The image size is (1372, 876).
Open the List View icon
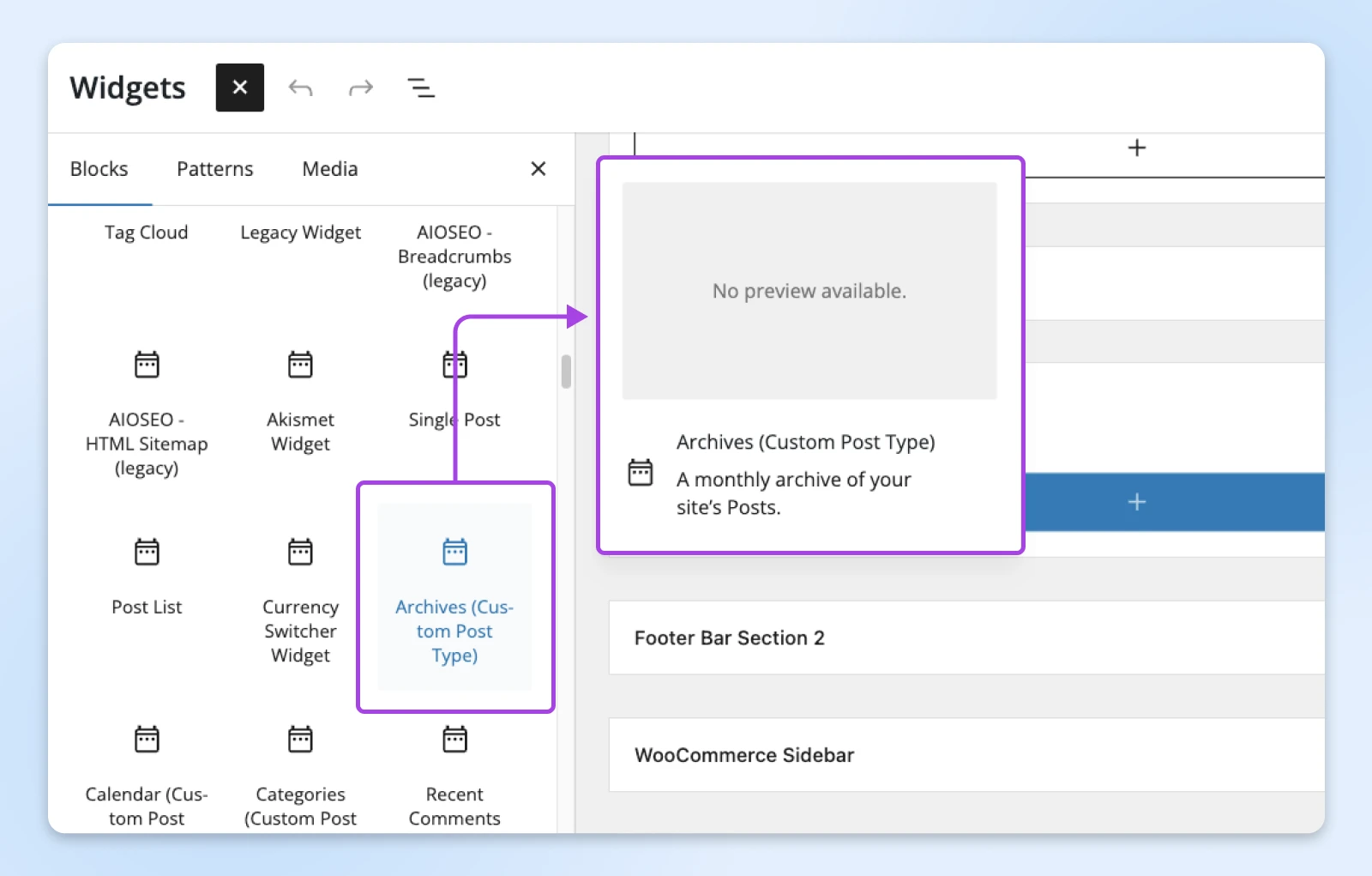click(x=420, y=88)
